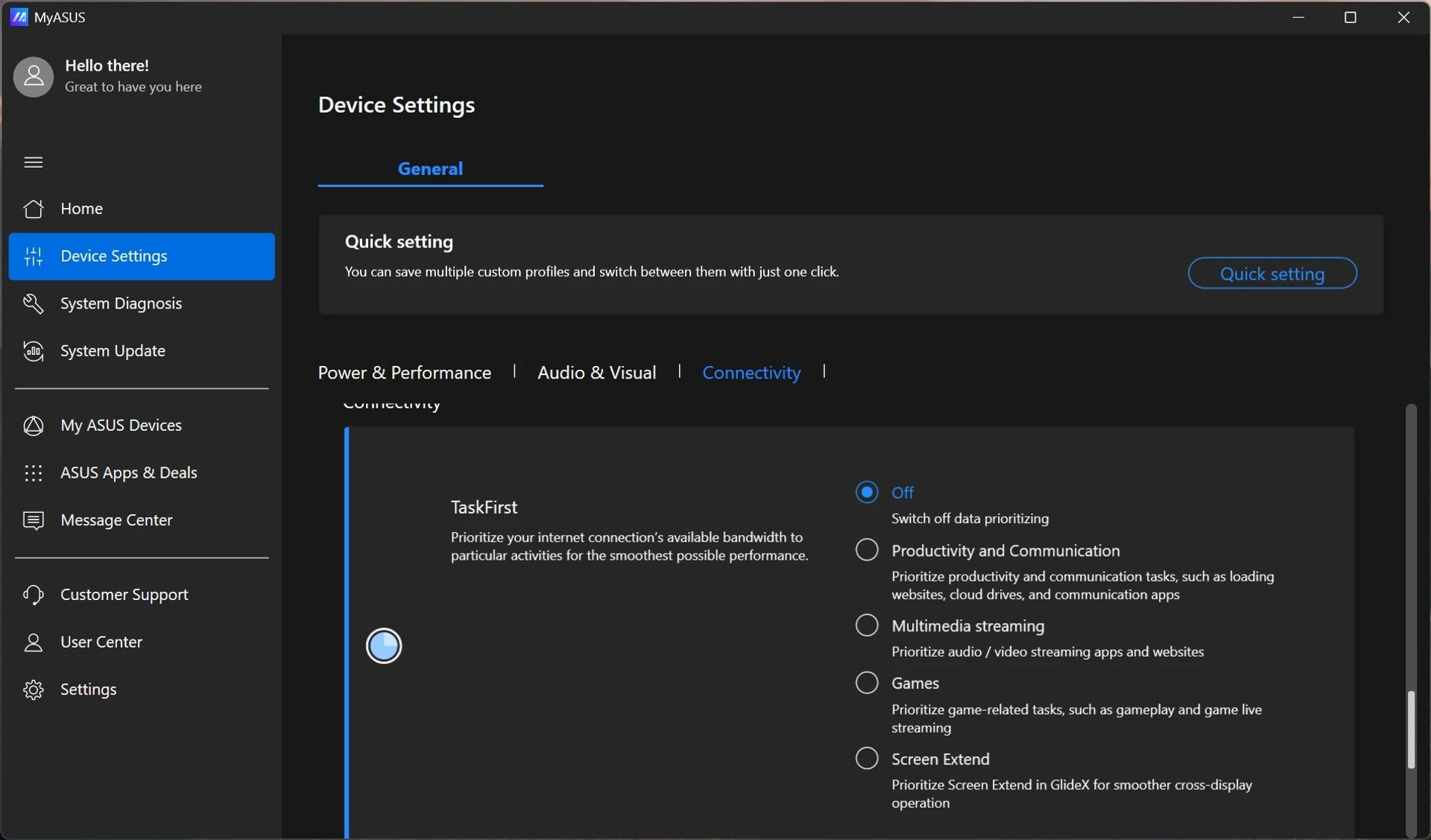Open Customer Support from sidebar
This screenshot has height=840, width=1431.
pos(142,595)
